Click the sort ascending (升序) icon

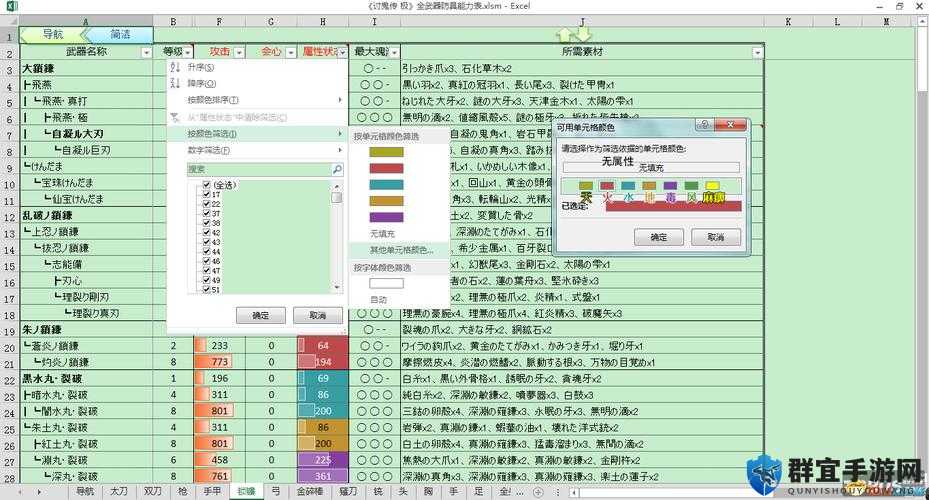[x=175, y=68]
